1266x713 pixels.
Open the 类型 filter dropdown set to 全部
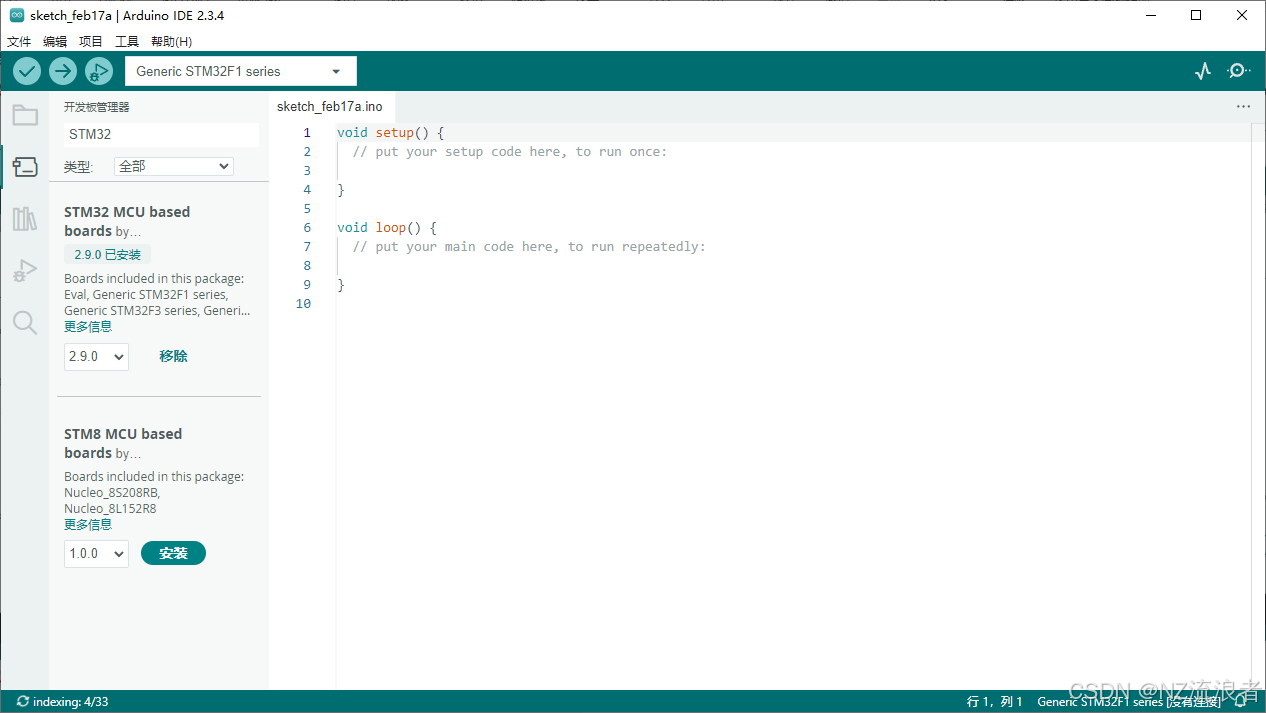tap(174, 166)
